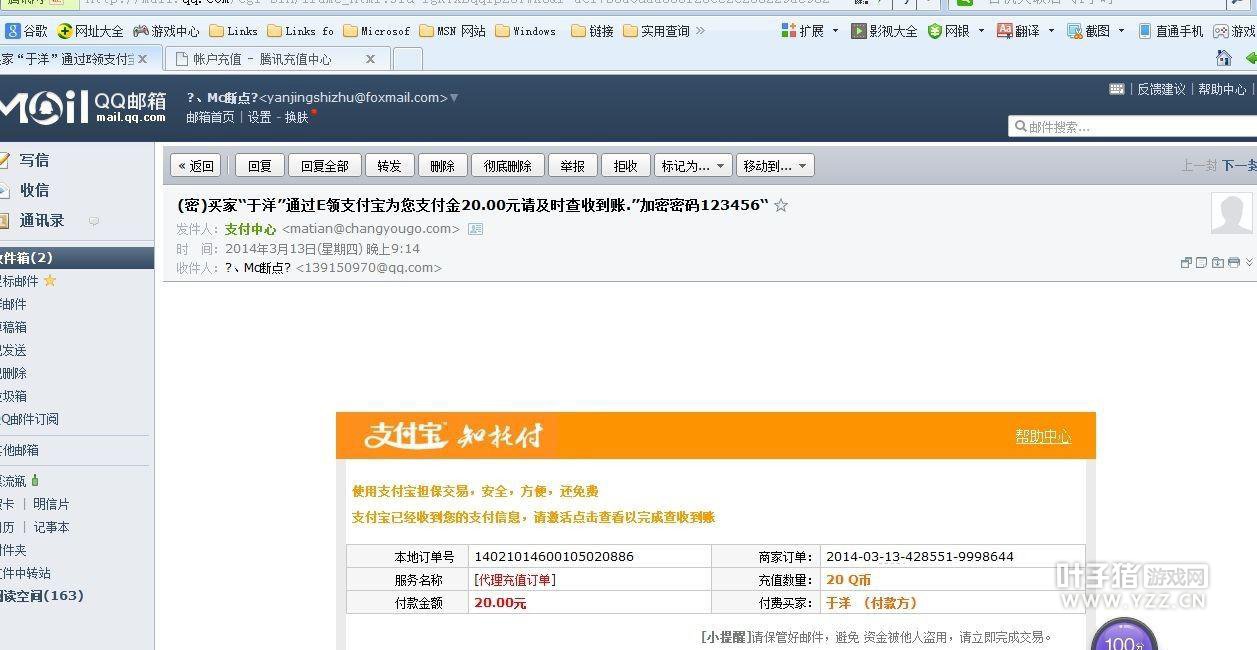
Task: Click the 转发 forward button
Action: pyautogui.click(x=389, y=166)
